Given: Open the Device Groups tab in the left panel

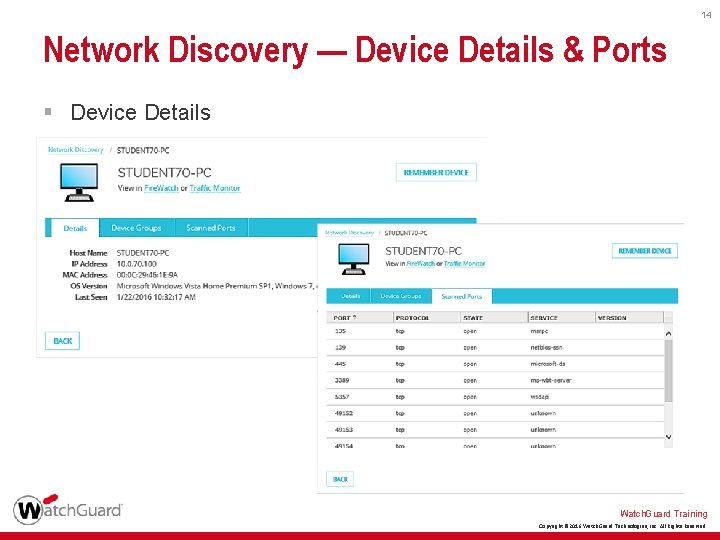Looking at the screenshot, I should coord(136,228).
